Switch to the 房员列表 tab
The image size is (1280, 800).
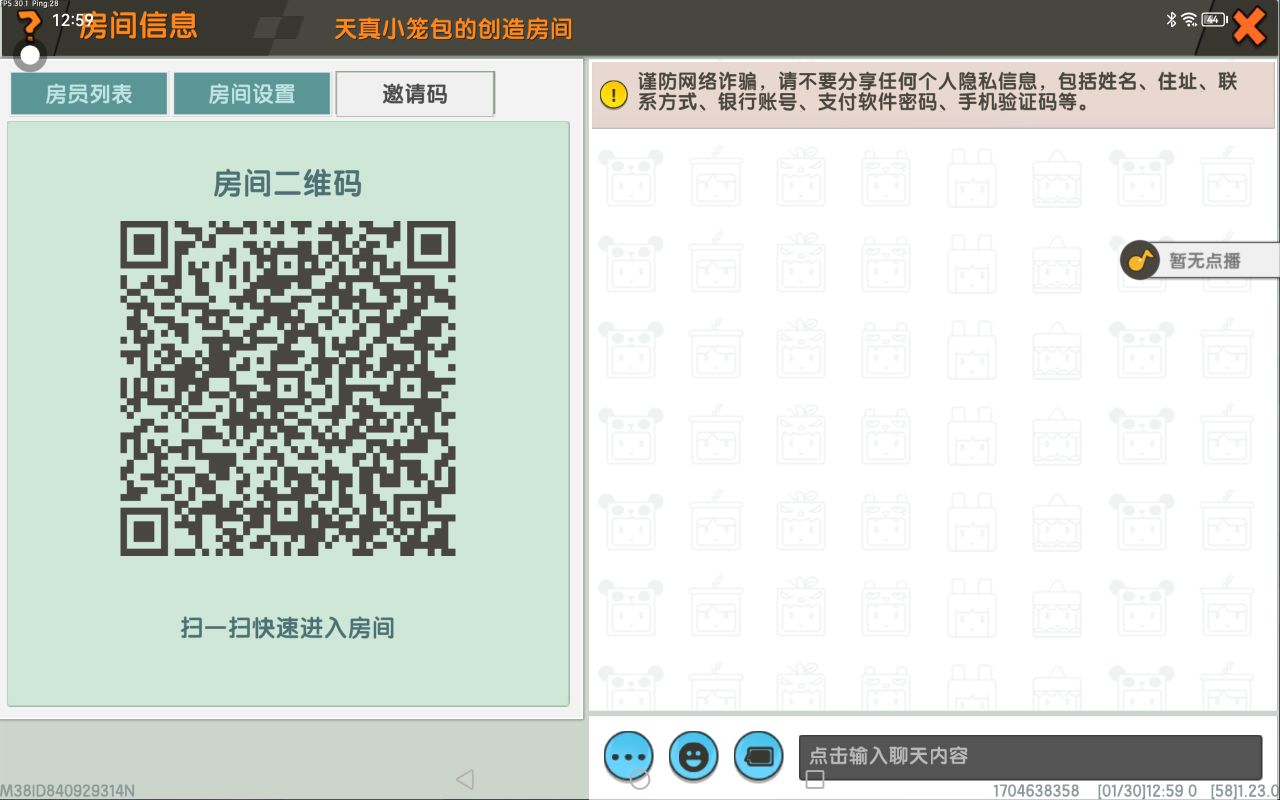tap(89, 94)
